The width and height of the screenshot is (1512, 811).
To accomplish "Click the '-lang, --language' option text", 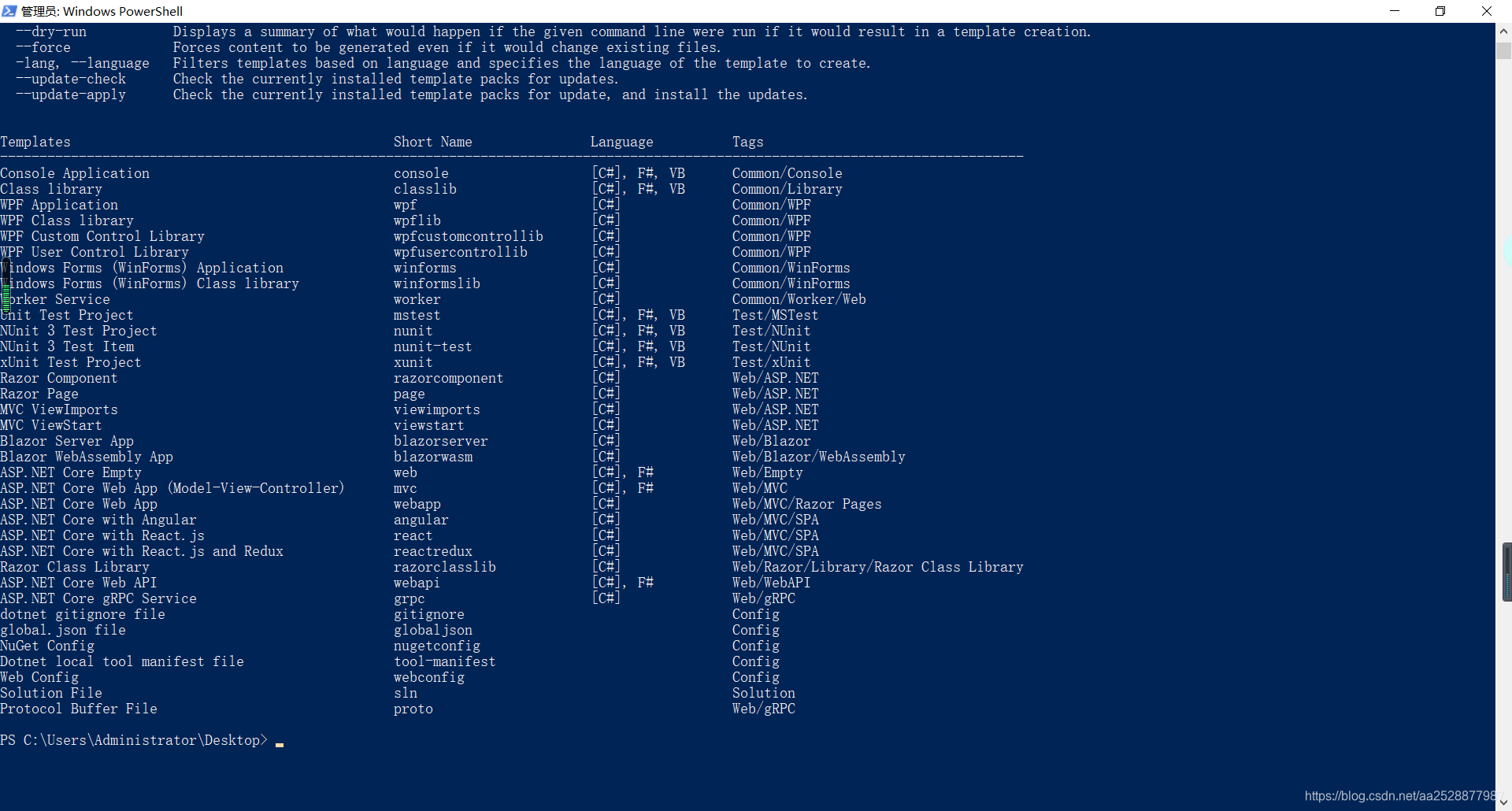I will (83, 63).
